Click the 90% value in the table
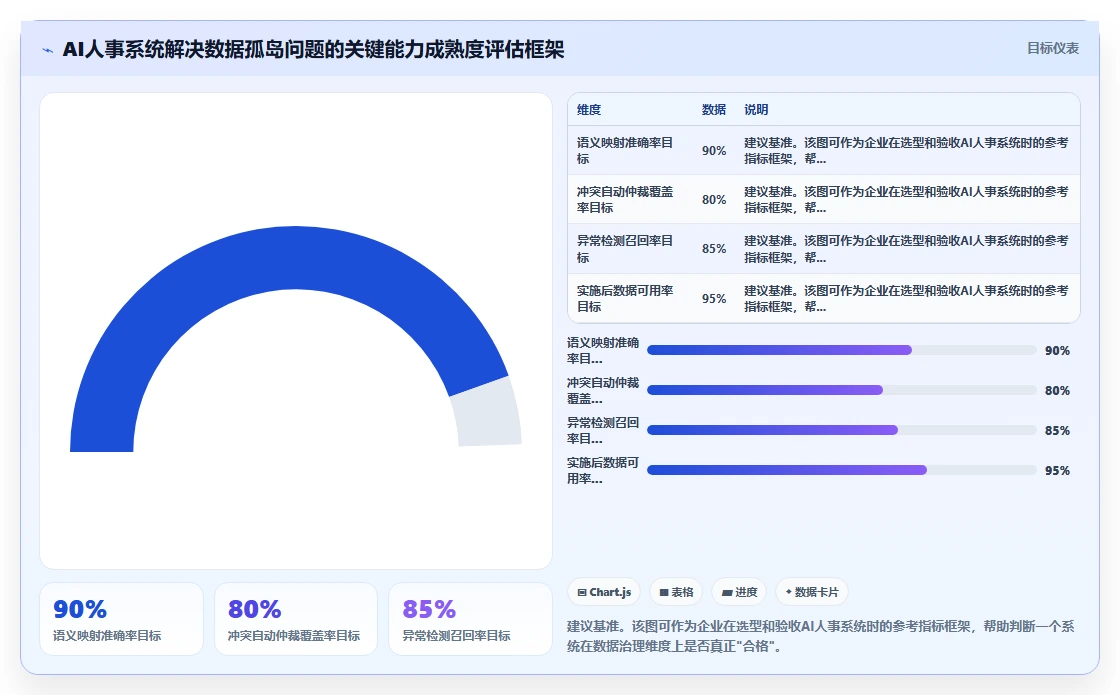 coord(714,151)
